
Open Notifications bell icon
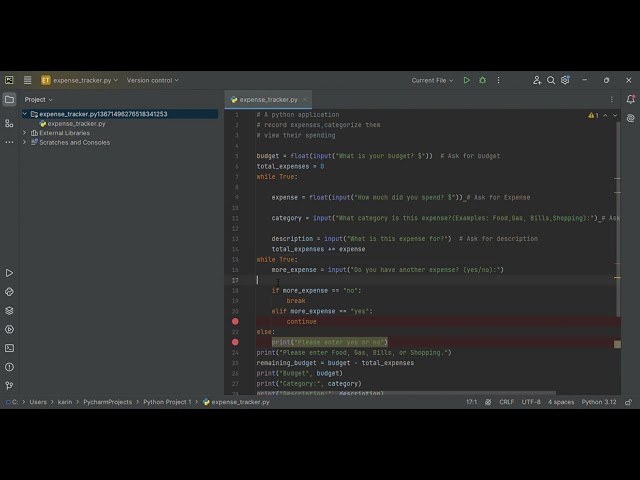point(631,99)
